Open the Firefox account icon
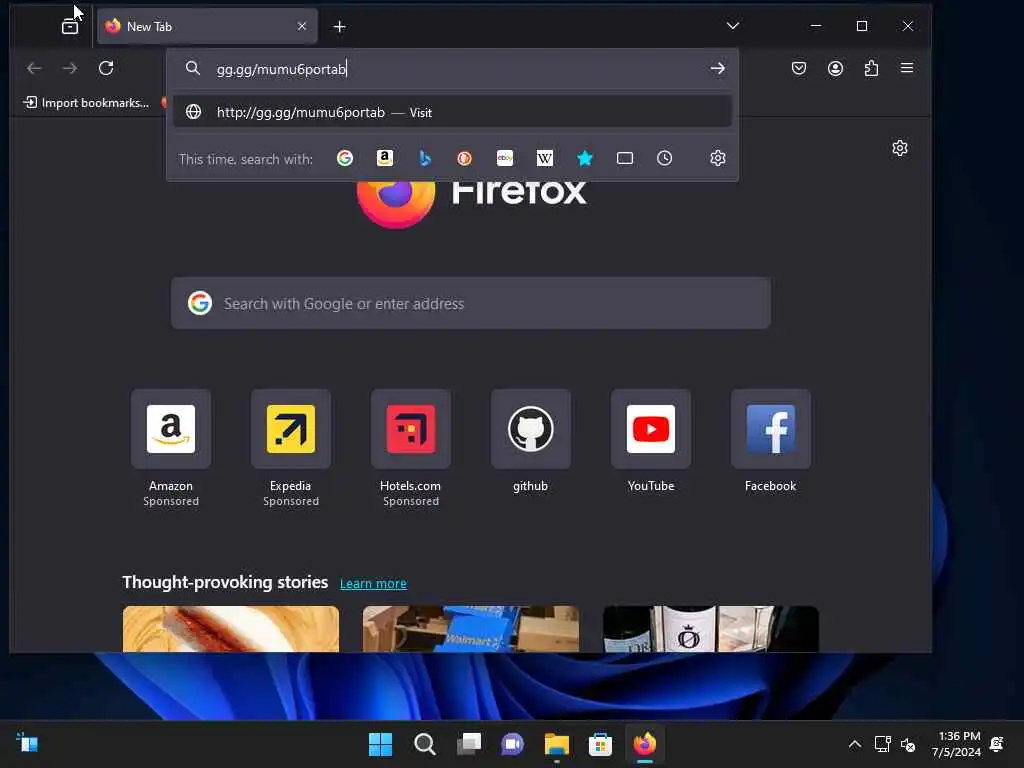The width and height of the screenshot is (1024, 768). pyautogui.click(x=835, y=68)
